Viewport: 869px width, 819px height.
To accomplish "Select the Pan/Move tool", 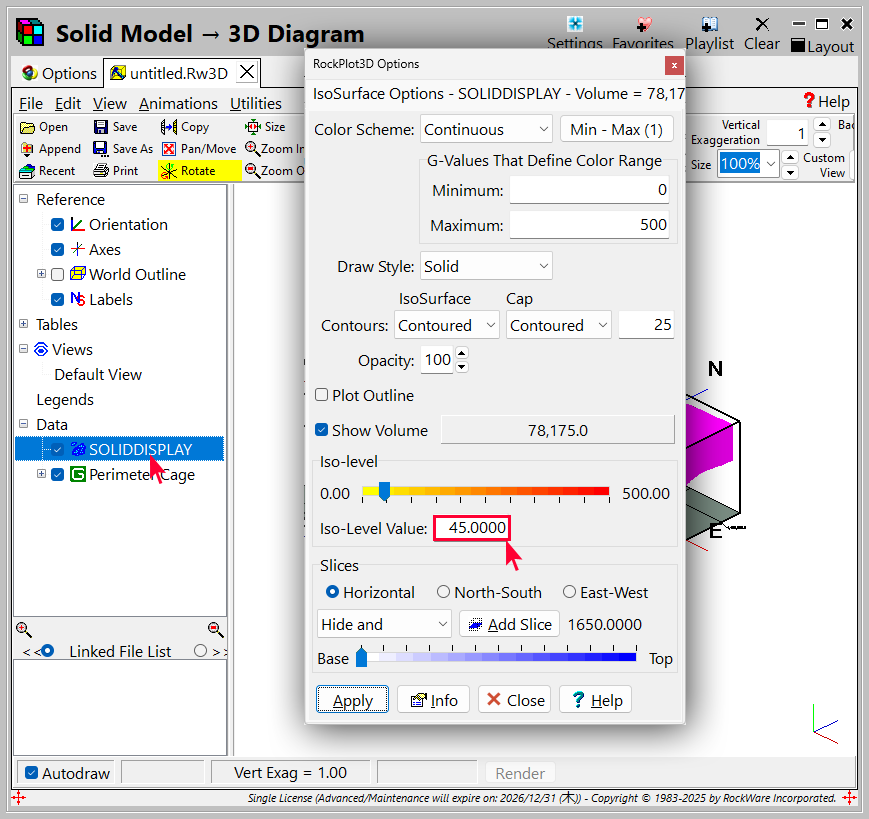I will (170, 149).
